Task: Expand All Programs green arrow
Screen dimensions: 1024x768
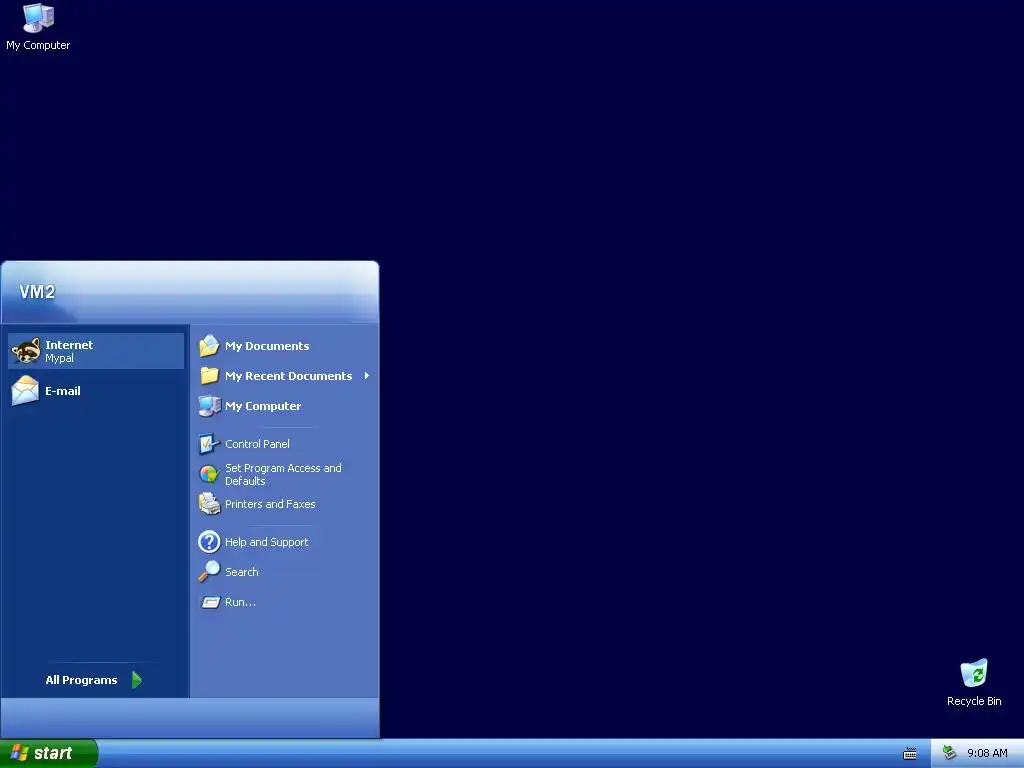Action: [136, 680]
